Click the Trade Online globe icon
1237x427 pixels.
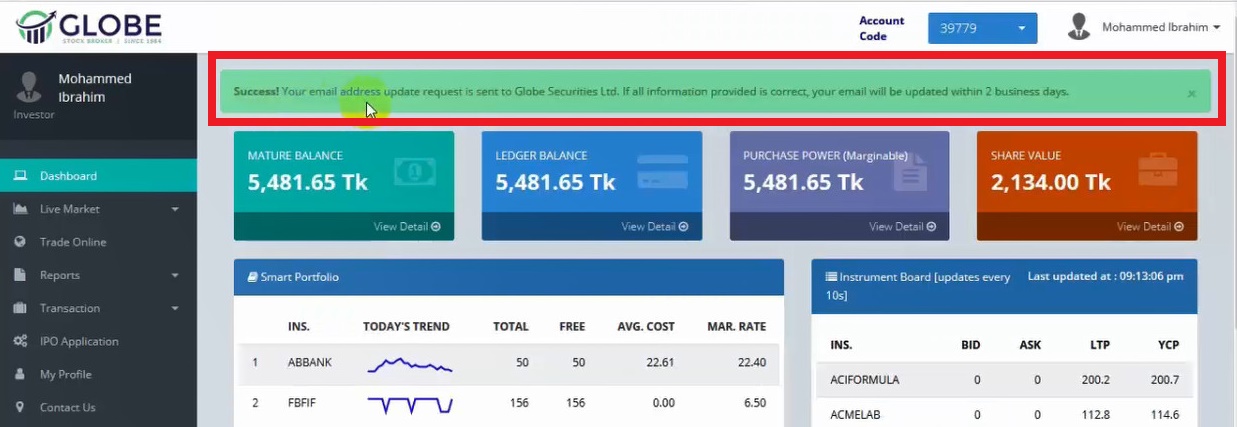[x=20, y=242]
